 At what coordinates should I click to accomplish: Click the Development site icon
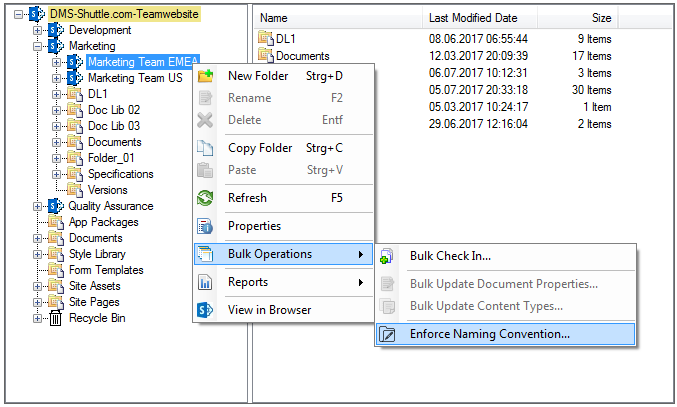coord(56,30)
